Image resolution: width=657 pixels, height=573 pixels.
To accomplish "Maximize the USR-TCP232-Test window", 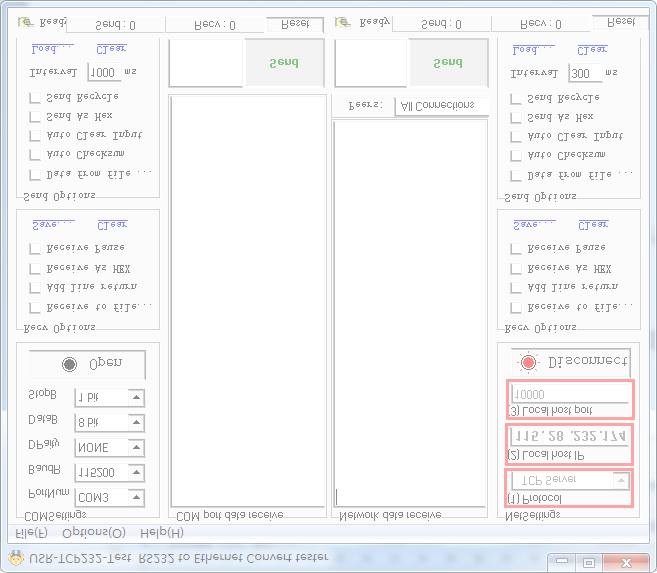I will click(589, 561).
